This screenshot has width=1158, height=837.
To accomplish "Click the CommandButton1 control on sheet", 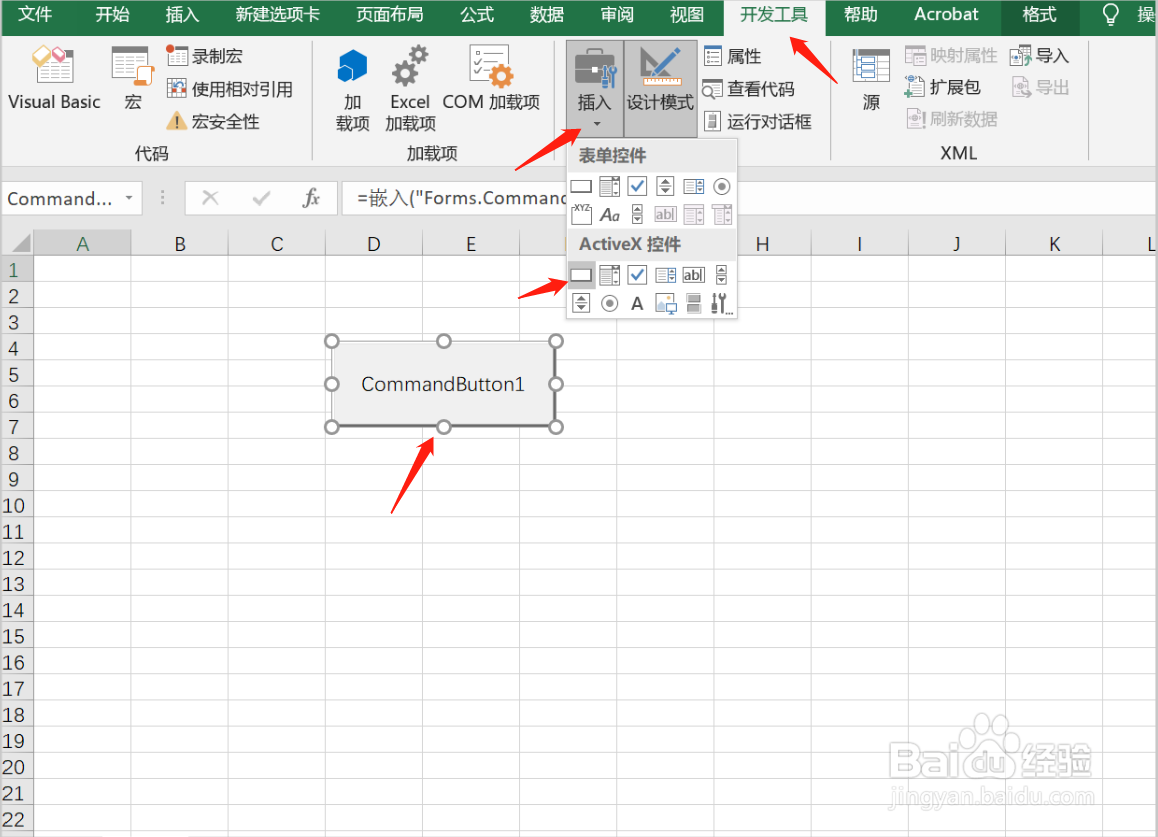I will pyautogui.click(x=443, y=384).
